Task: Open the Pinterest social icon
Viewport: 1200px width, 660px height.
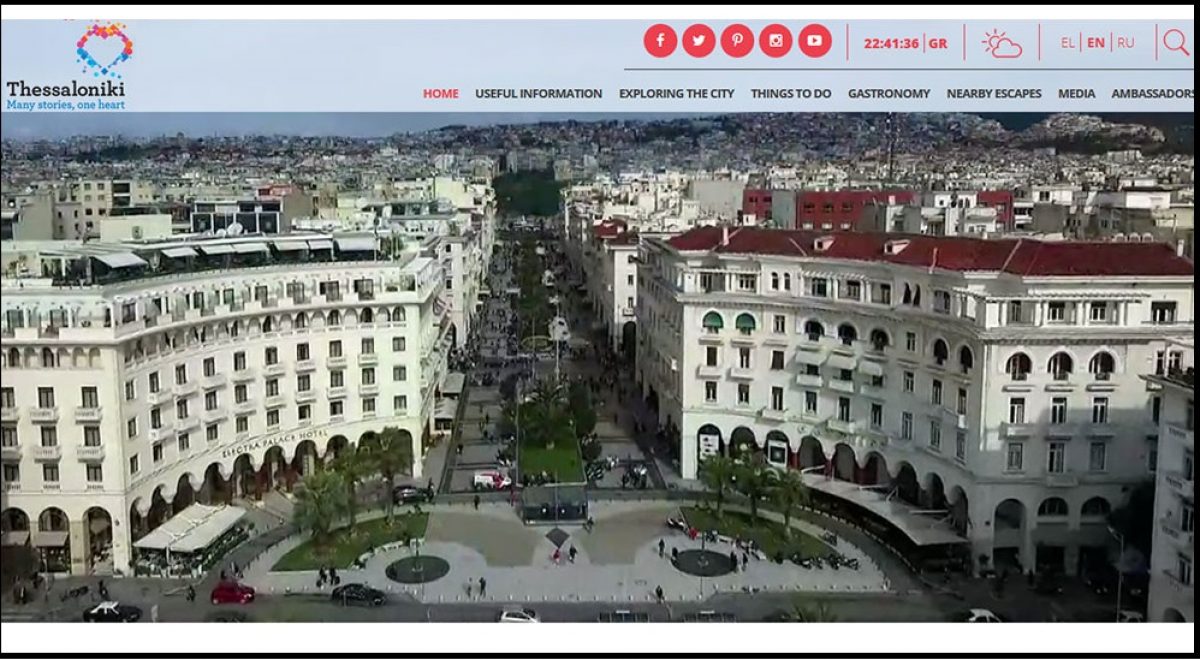Action: click(x=737, y=41)
